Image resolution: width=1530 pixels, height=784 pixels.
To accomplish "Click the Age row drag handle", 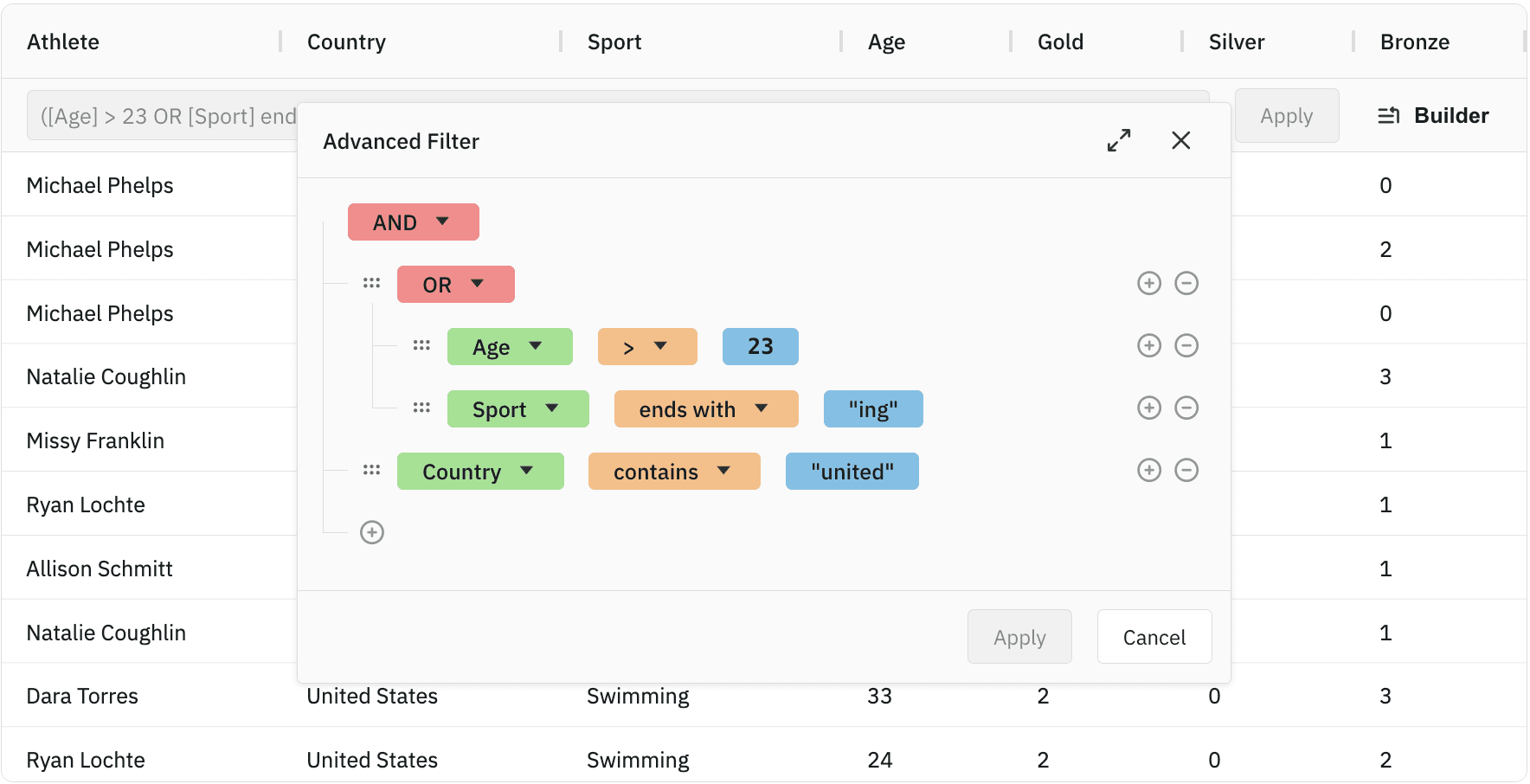I will [421, 345].
